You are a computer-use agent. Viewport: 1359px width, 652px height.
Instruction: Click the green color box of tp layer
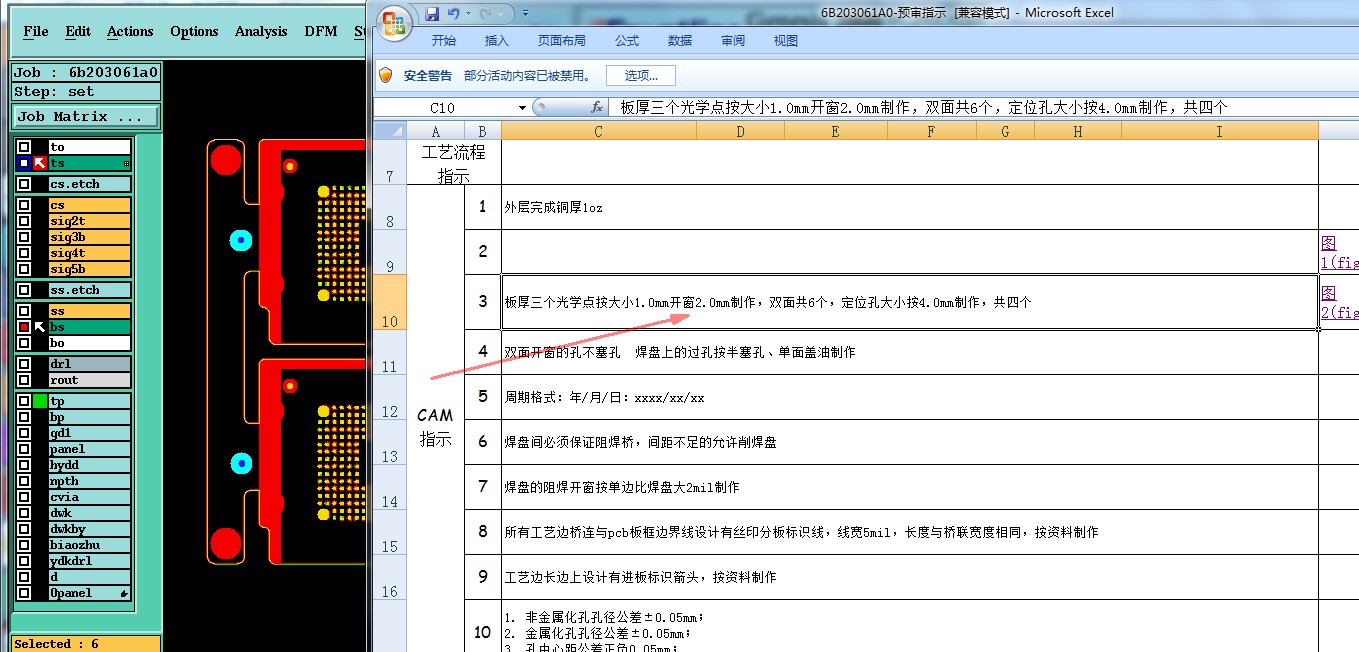(40, 401)
